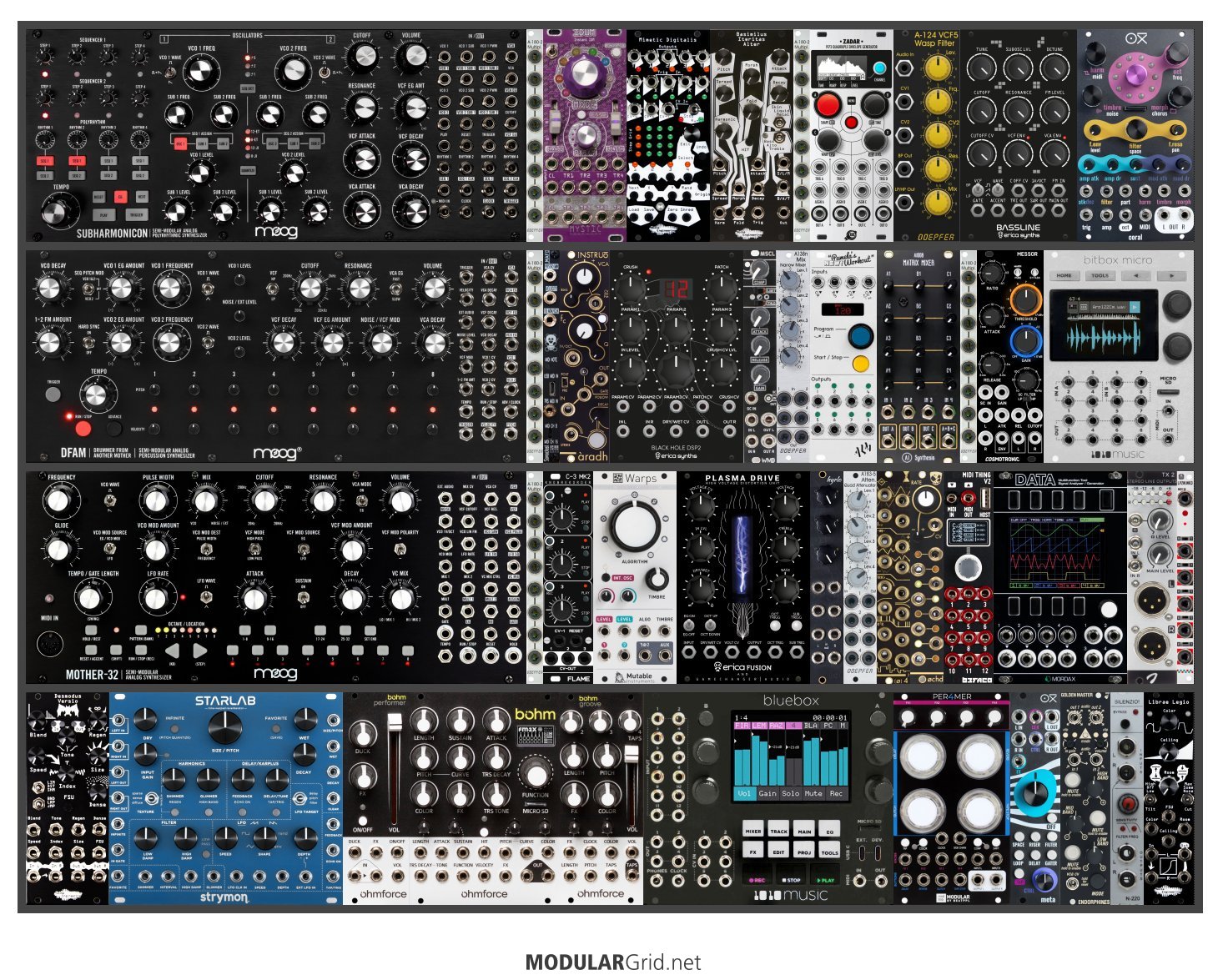
Task: Click the SILENZIO BYPASS button
Action: [x=1127, y=726]
